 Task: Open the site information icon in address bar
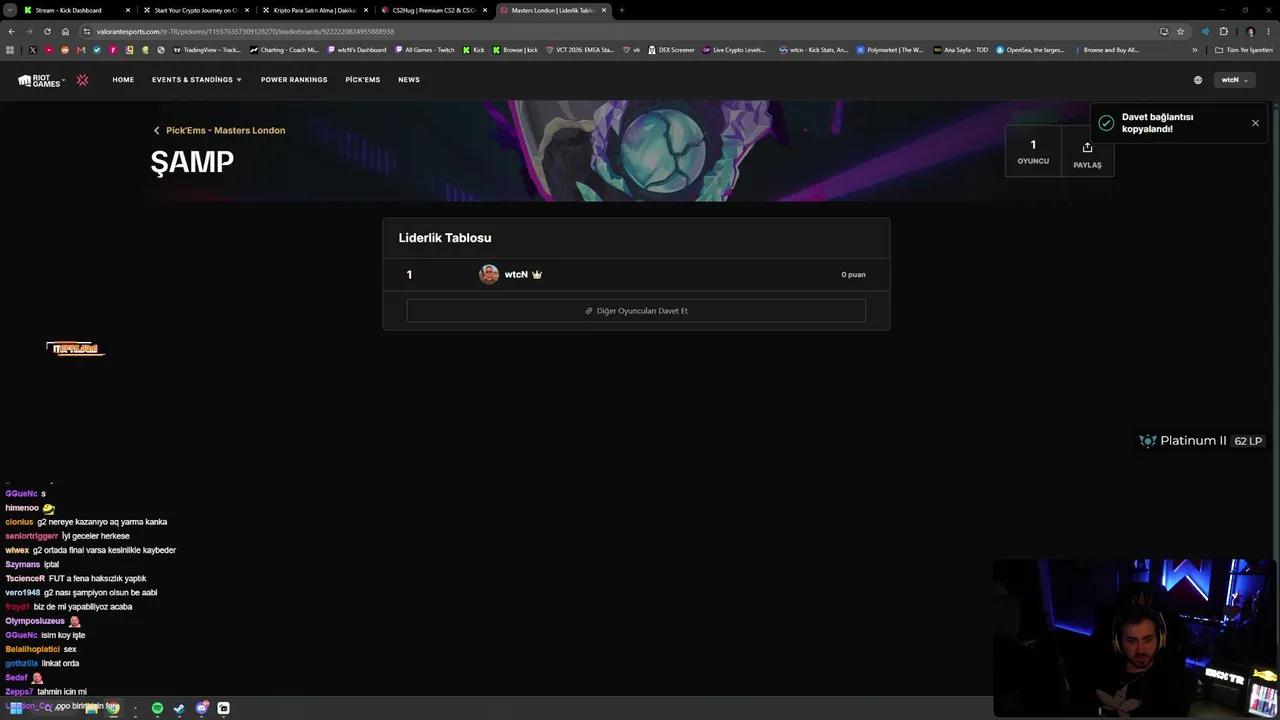87,31
